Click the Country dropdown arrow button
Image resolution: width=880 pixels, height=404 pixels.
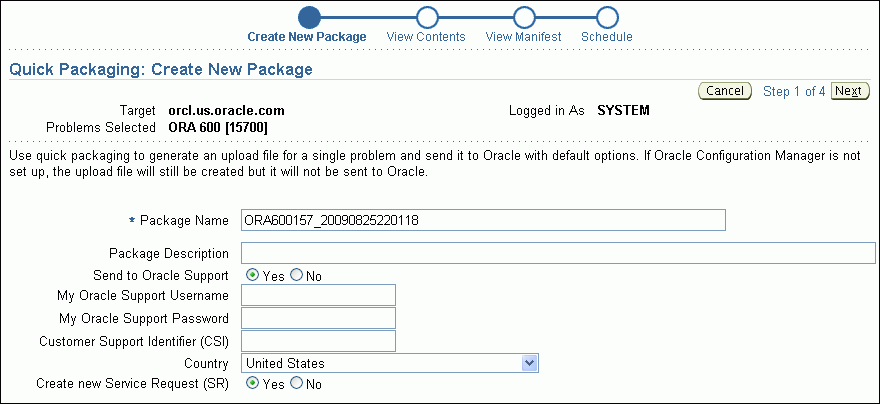[x=530, y=363]
